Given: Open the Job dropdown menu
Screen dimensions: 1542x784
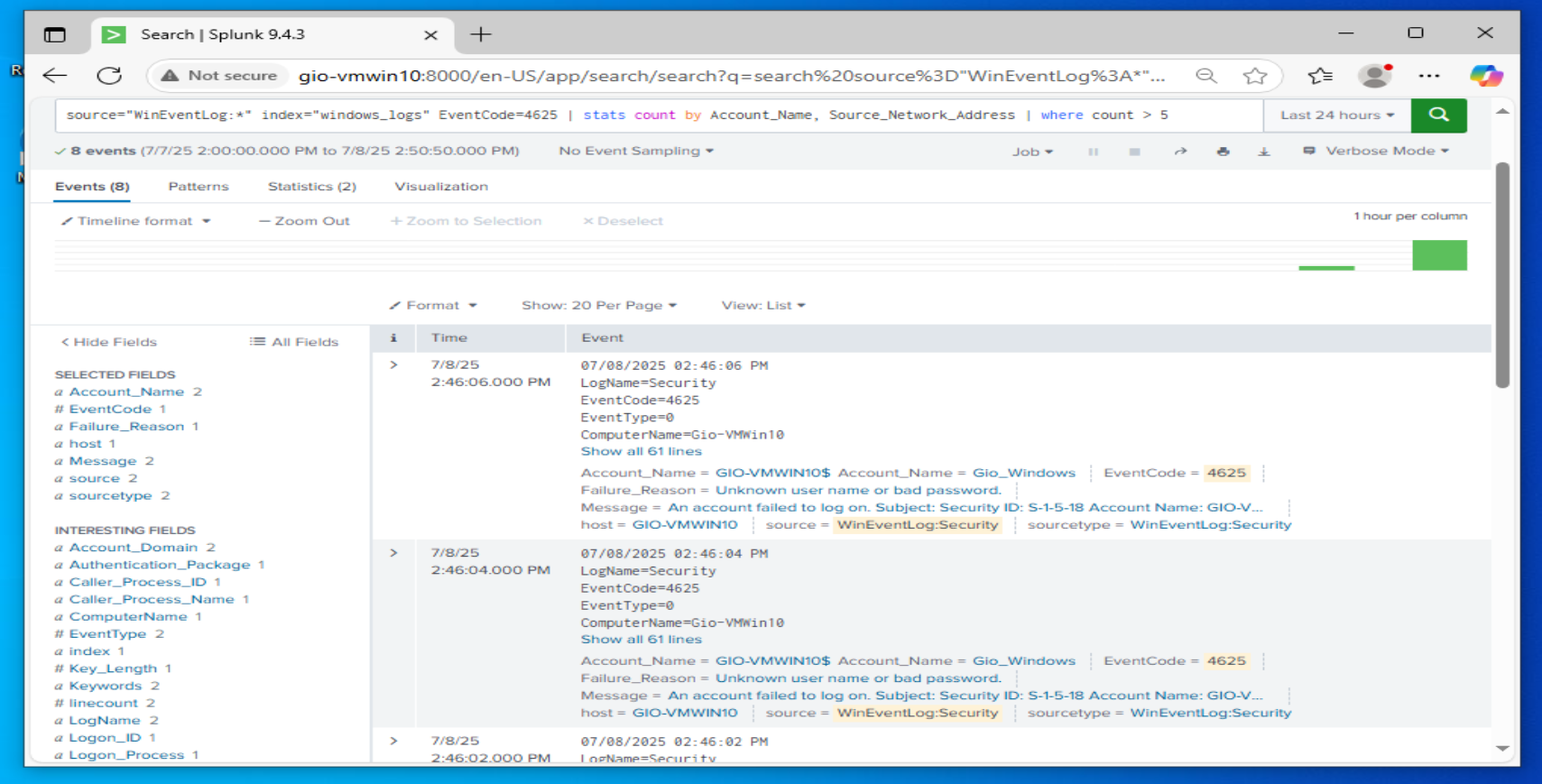Looking at the screenshot, I should [1032, 152].
